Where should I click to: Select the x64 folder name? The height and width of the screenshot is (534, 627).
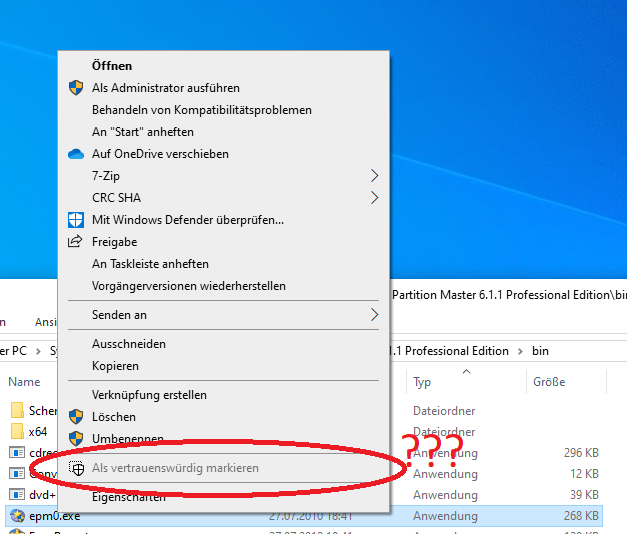[x=38, y=432]
